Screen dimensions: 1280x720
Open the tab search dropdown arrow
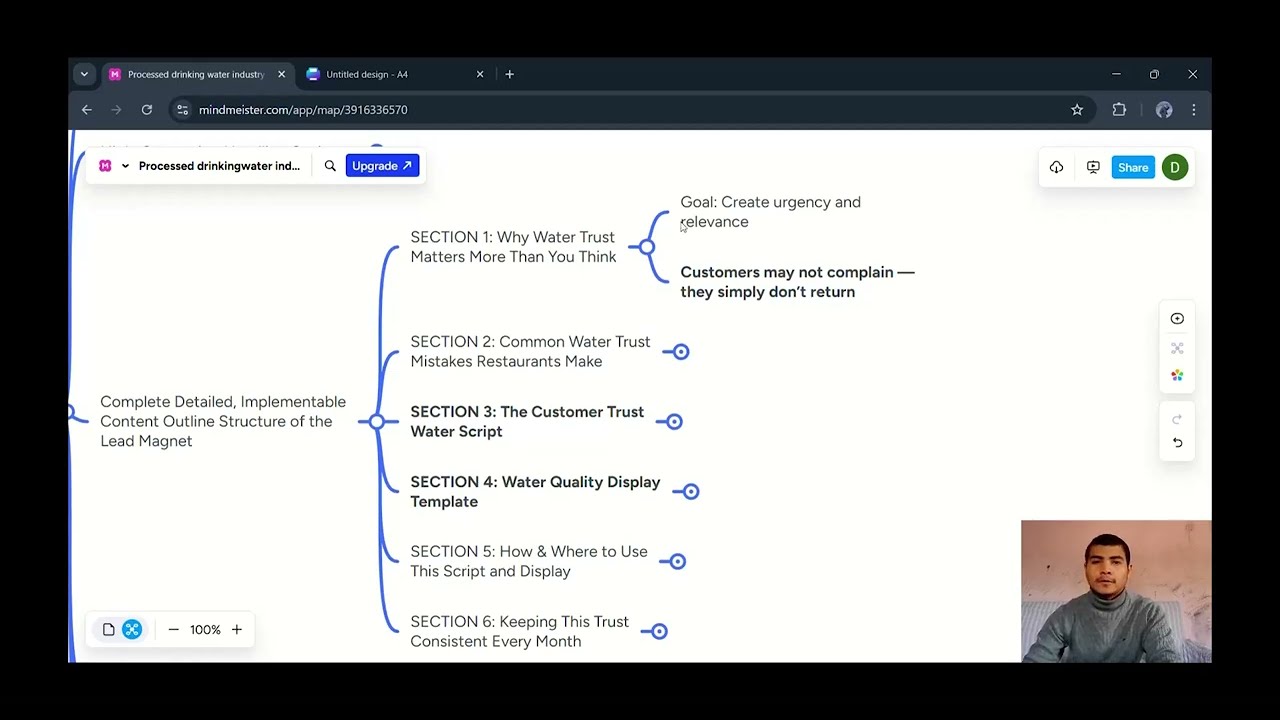[x=84, y=74]
